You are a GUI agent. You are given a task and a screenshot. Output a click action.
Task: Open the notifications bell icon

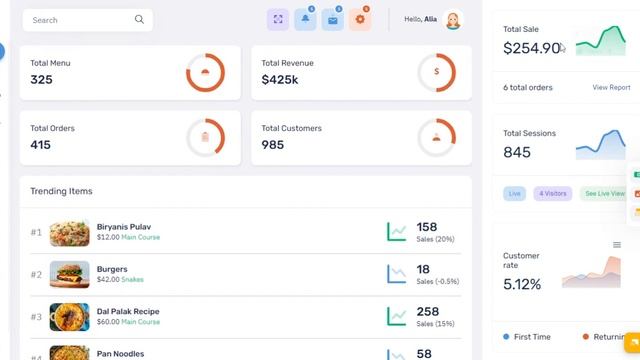click(x=305, y=19)
